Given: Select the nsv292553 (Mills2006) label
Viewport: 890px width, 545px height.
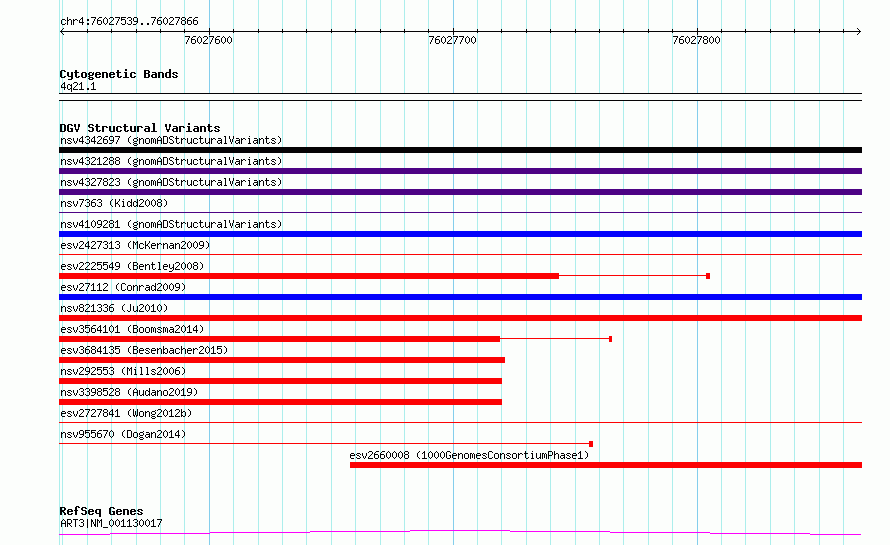Looking at the screenshot, I should pyautogui.click(x=123, y=371).
